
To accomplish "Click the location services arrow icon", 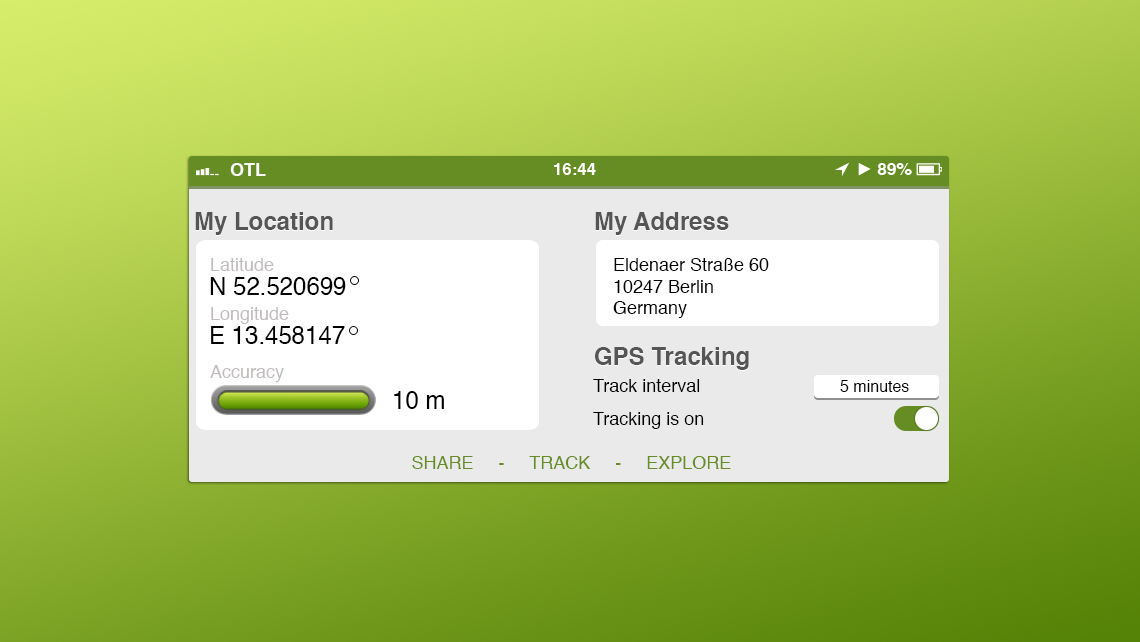I will (x=842, y=170).
